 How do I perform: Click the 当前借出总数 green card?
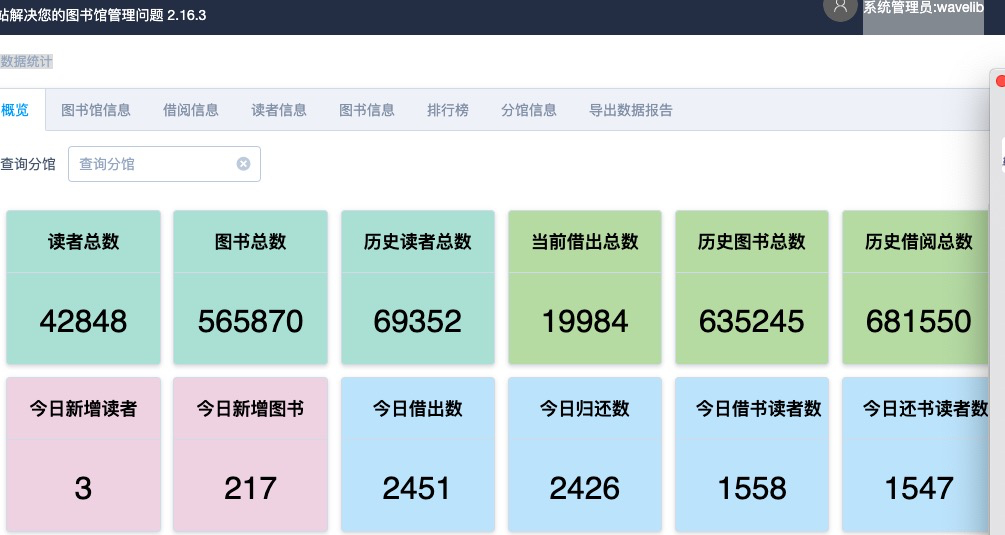tap(585, 288)
